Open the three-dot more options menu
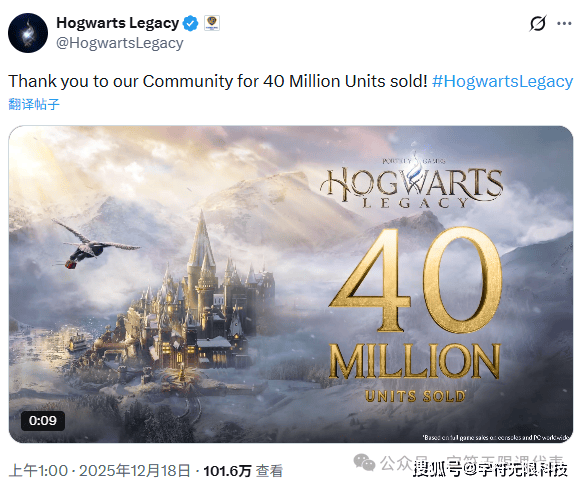Viewport: 582px width, 486px height. [x=564, y=24]
